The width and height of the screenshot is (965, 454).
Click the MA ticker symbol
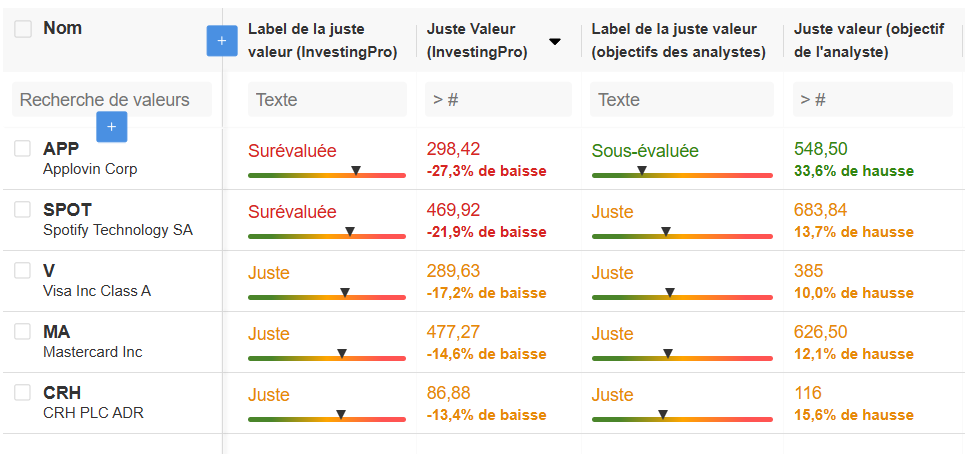click(x=57, y=332)
